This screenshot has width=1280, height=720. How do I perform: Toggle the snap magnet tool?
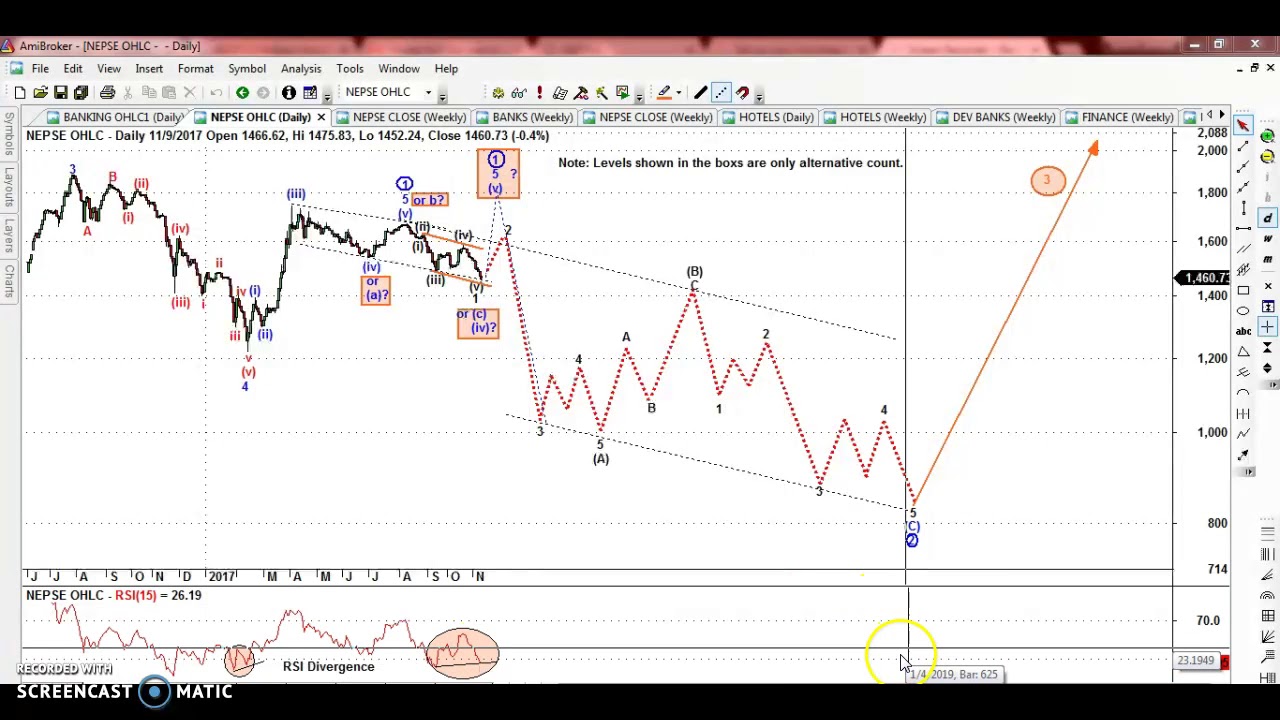point(742,92)
